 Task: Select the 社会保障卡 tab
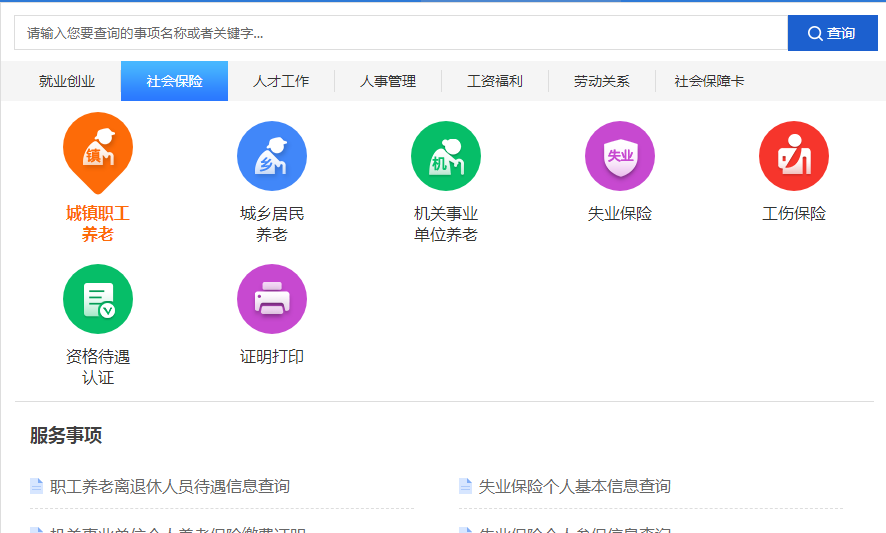pyautogui.click(x=709, y=81)
